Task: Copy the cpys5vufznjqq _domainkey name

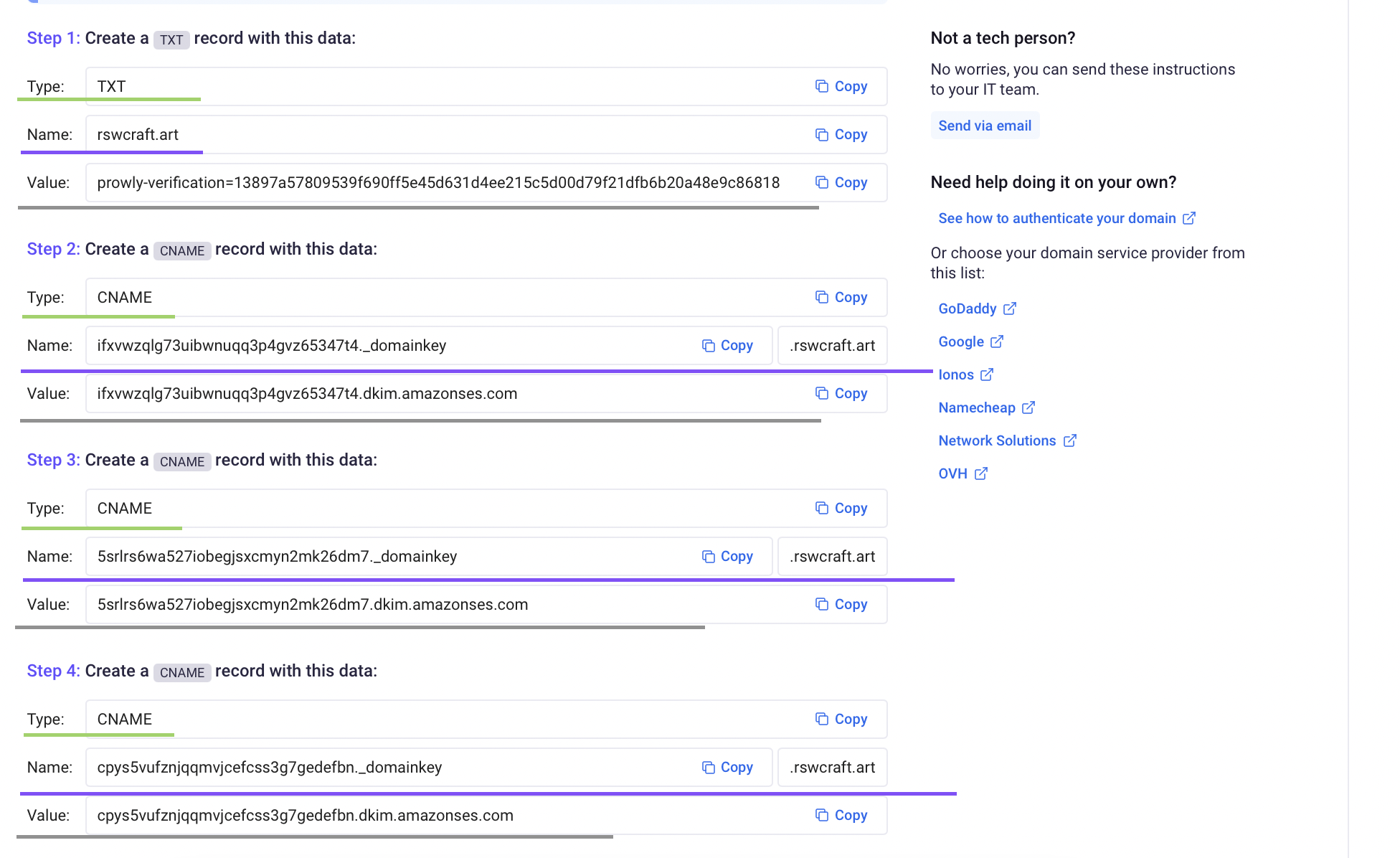Action: tap(727, 767)
